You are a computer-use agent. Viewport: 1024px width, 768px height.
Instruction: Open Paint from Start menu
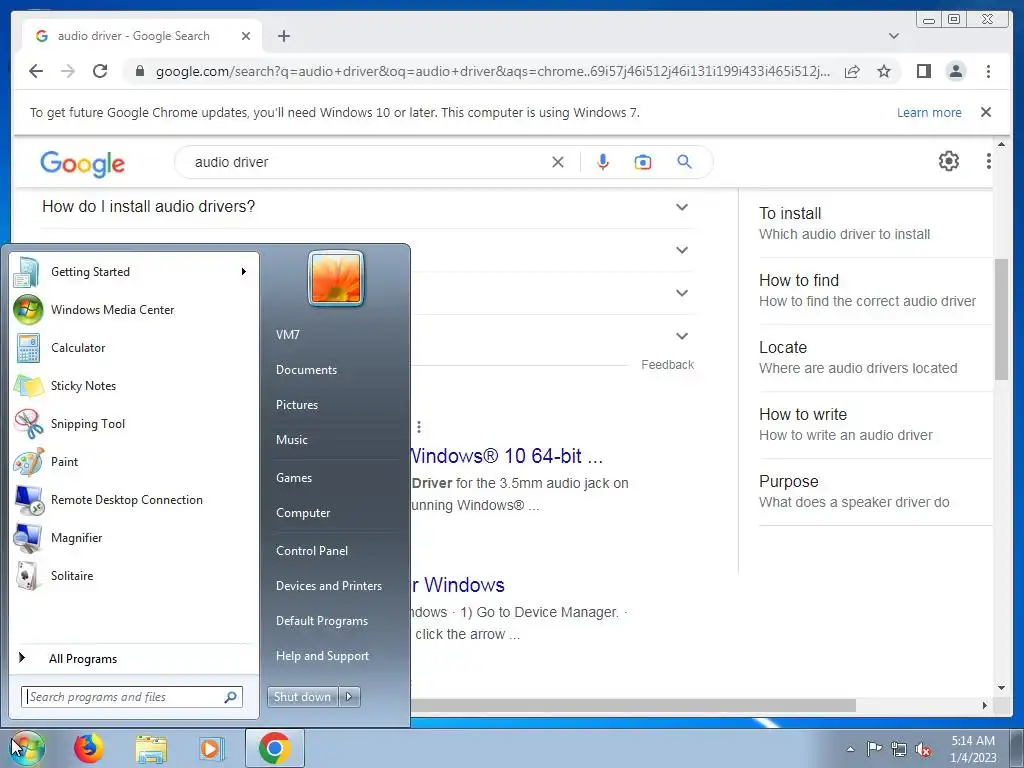[134, 462]
